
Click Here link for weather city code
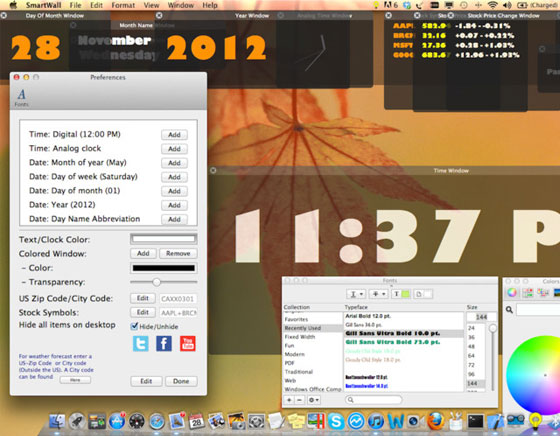click(x=75, y=380)
